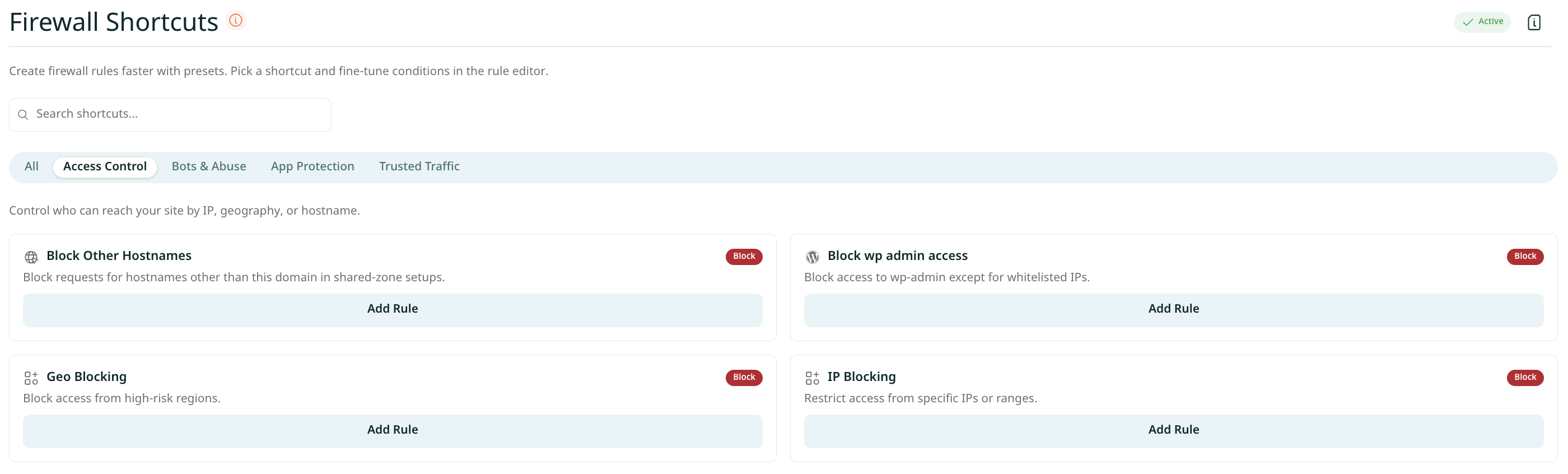Focus the Search shortcuts input field
This screenshot has height=474, width=1568.
pos(170,114)
